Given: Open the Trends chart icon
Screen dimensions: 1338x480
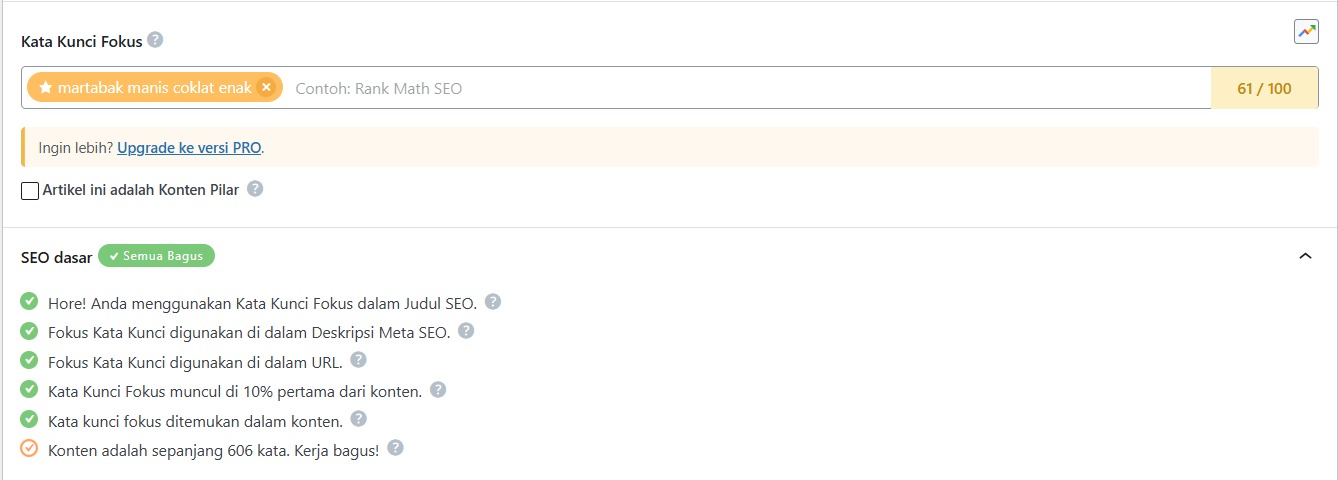Looking at the screenshot, I should (1306, 32).
